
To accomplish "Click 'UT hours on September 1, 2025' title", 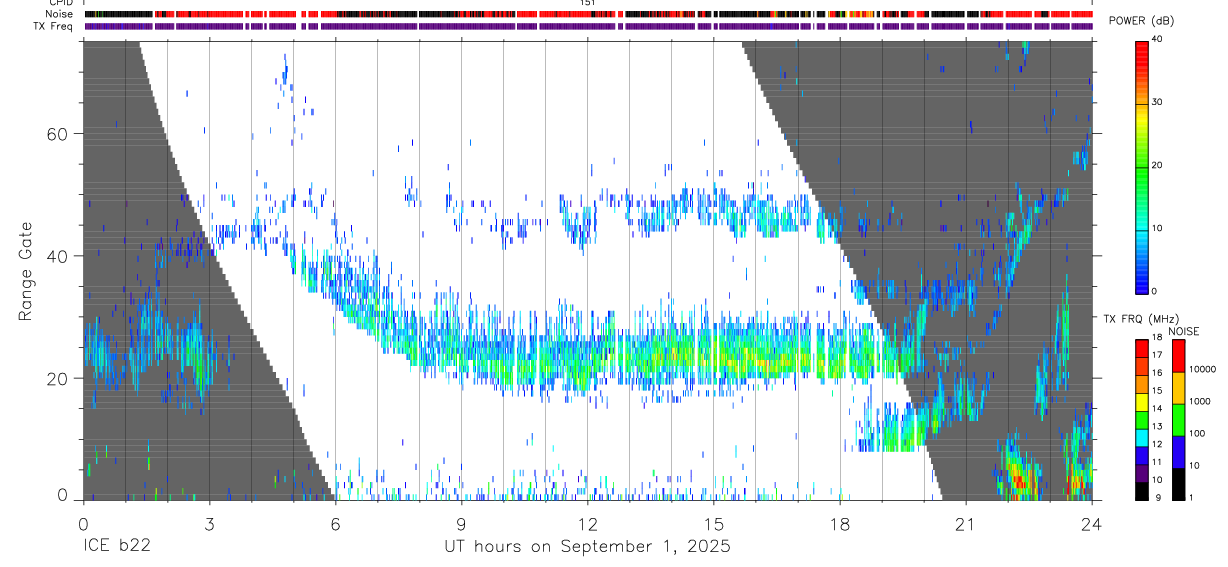I will [588, 547].
